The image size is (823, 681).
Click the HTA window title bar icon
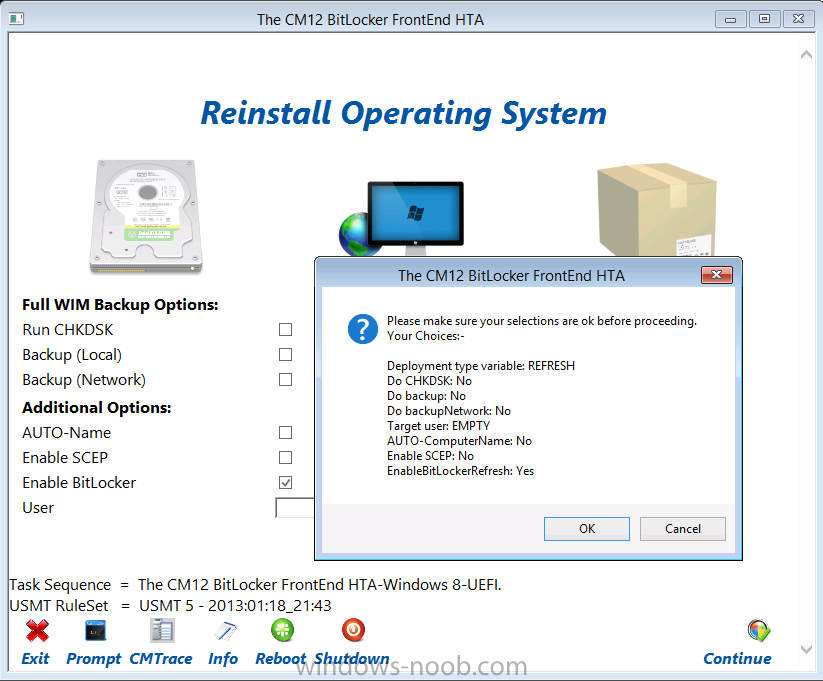point(16,19)
